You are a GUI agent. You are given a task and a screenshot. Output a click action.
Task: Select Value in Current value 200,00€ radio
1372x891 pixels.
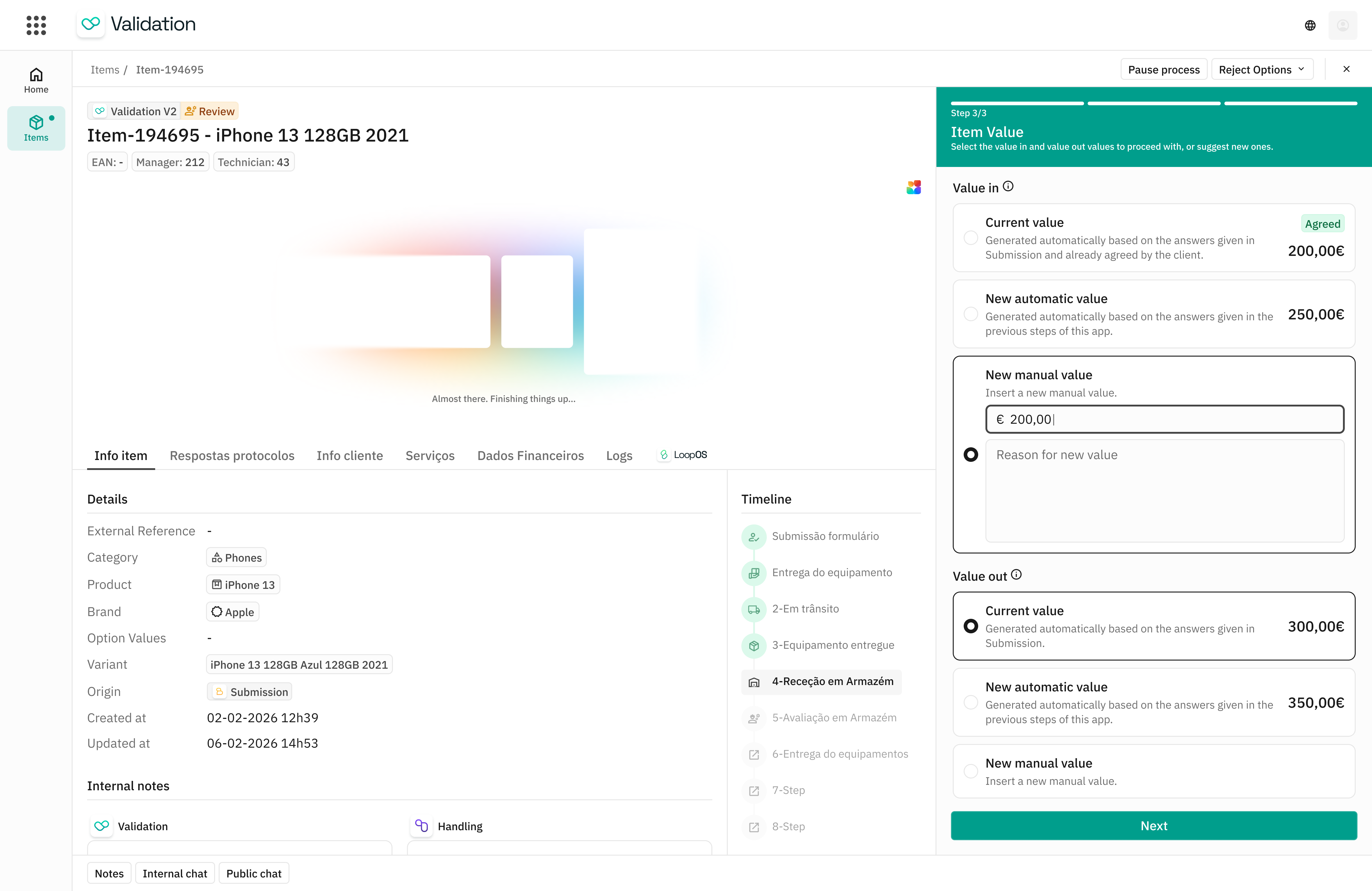(x=971, y=237)
